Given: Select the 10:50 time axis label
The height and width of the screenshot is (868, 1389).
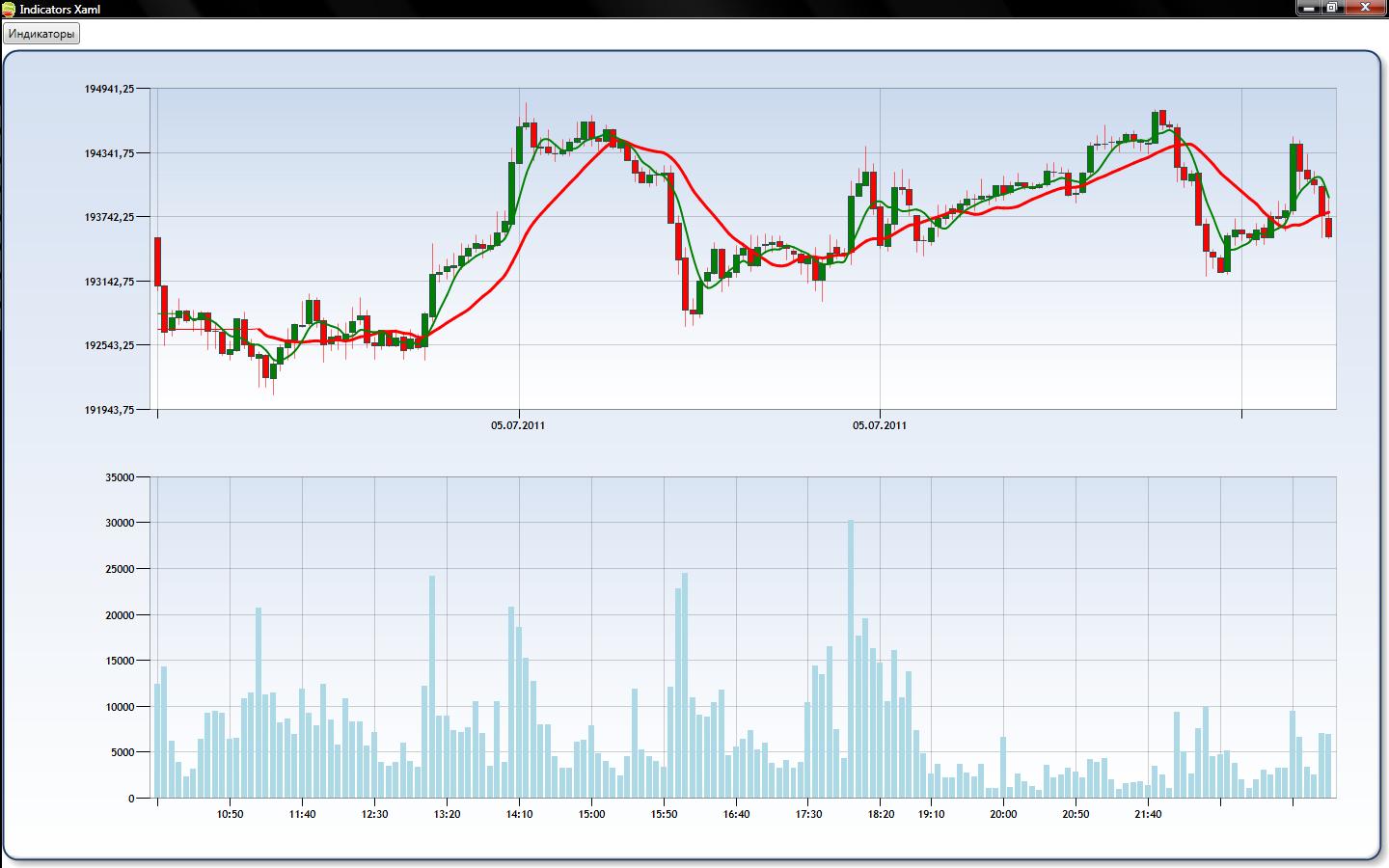Looking at the screenshot, I should (230, 814).
